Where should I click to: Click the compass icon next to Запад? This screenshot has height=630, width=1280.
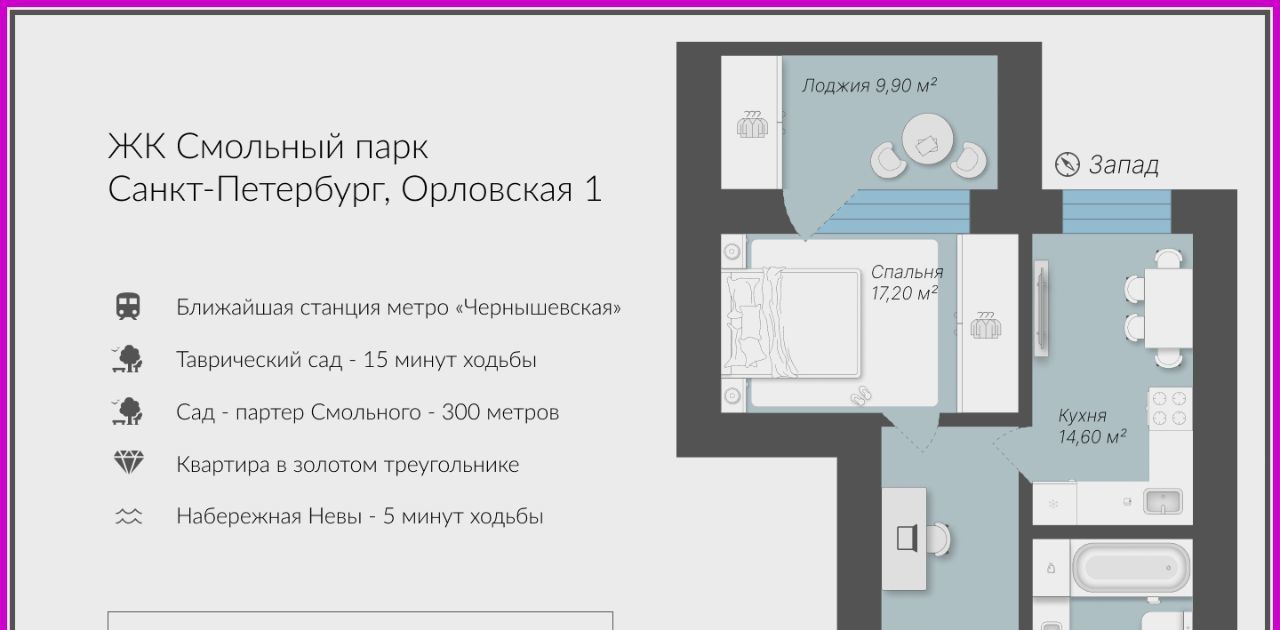(x=1068, y=164)
